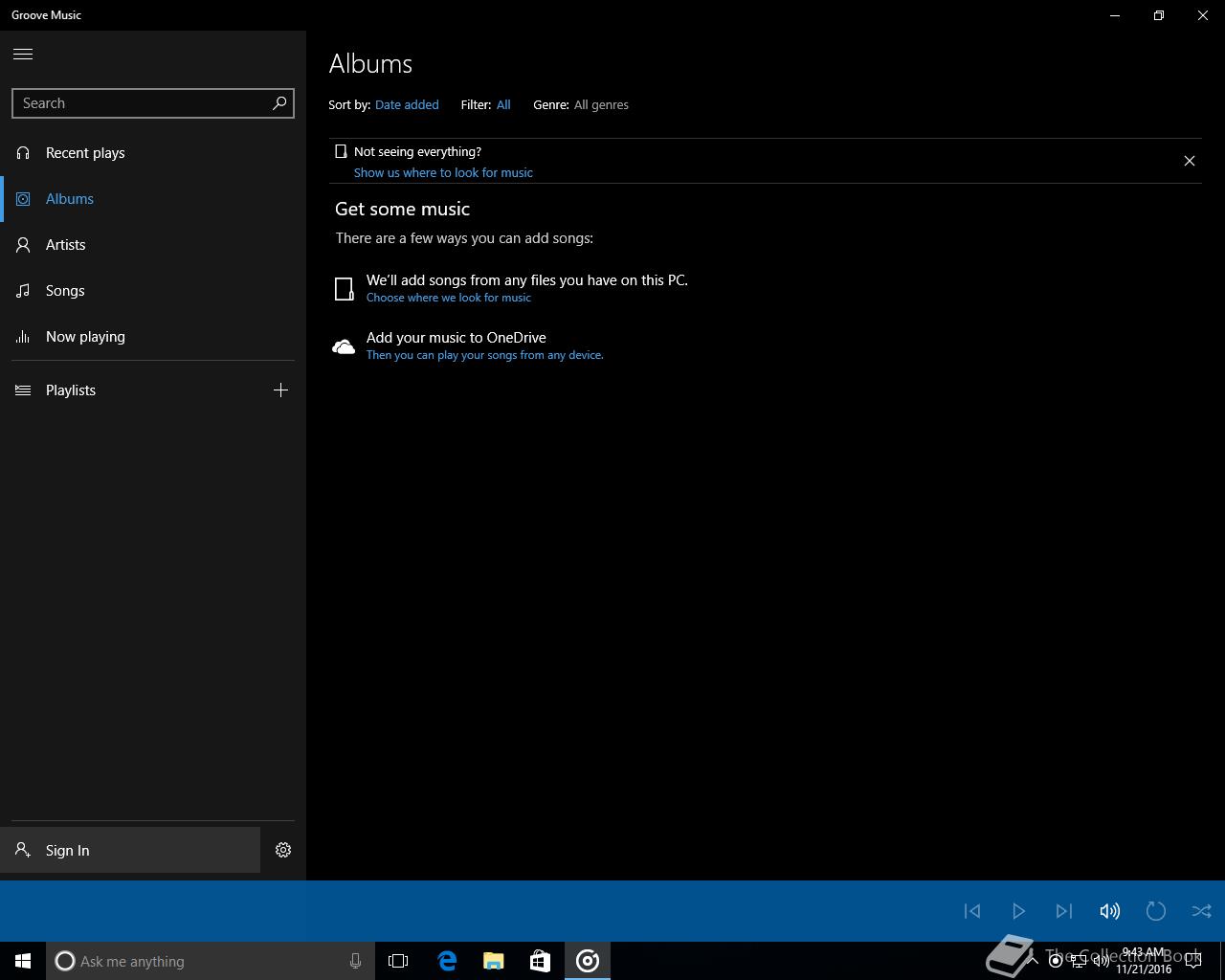Click the device icon beside PC files text
Screen dimensions: 1225x980
(x=345, y=288)
